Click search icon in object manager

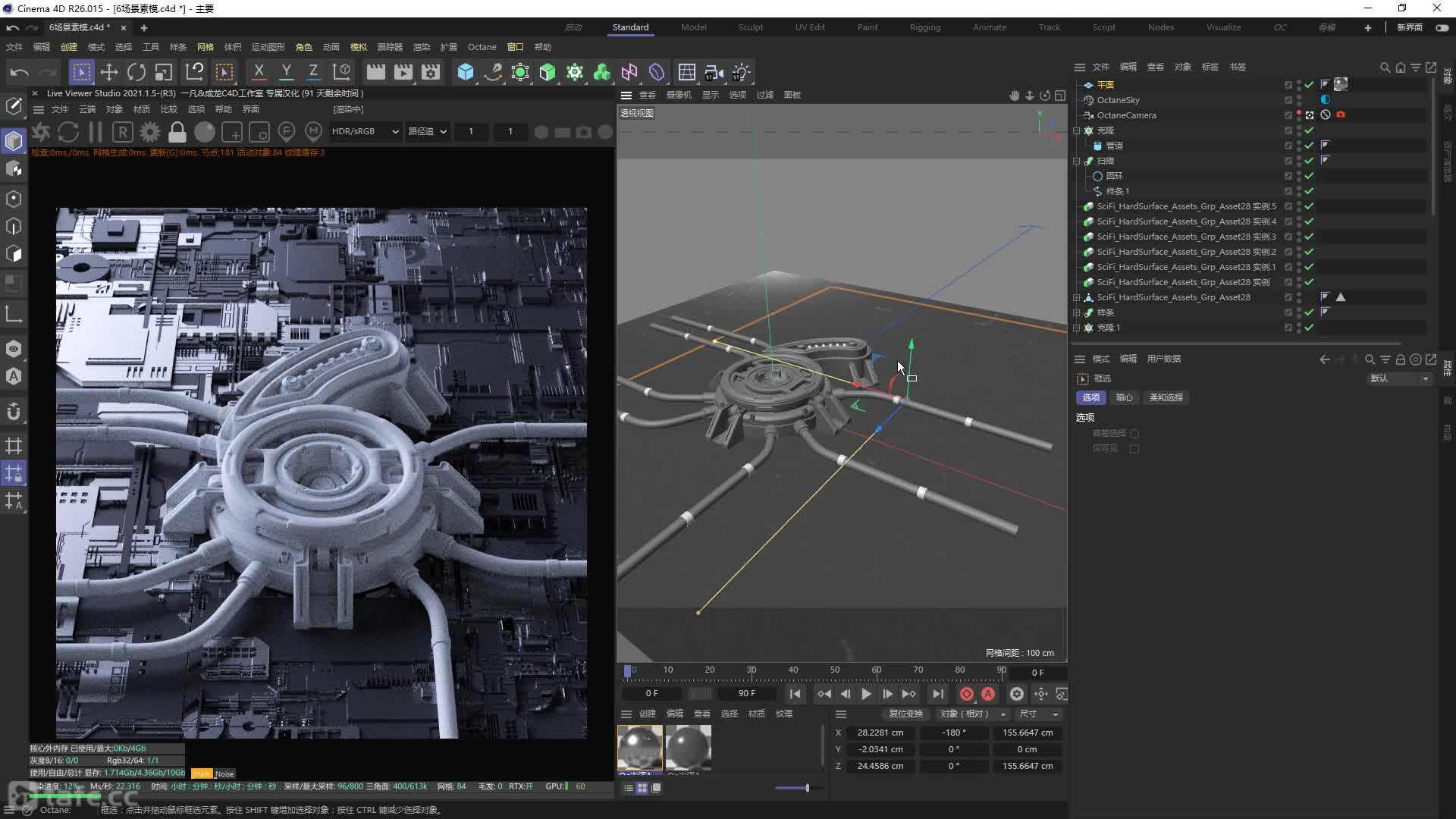tap(1385, 67)
